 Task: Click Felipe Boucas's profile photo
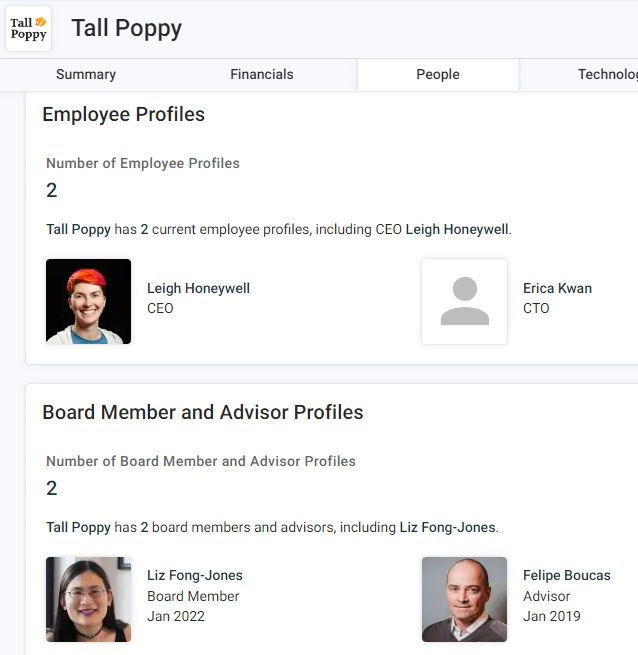(x=465, y=599)
